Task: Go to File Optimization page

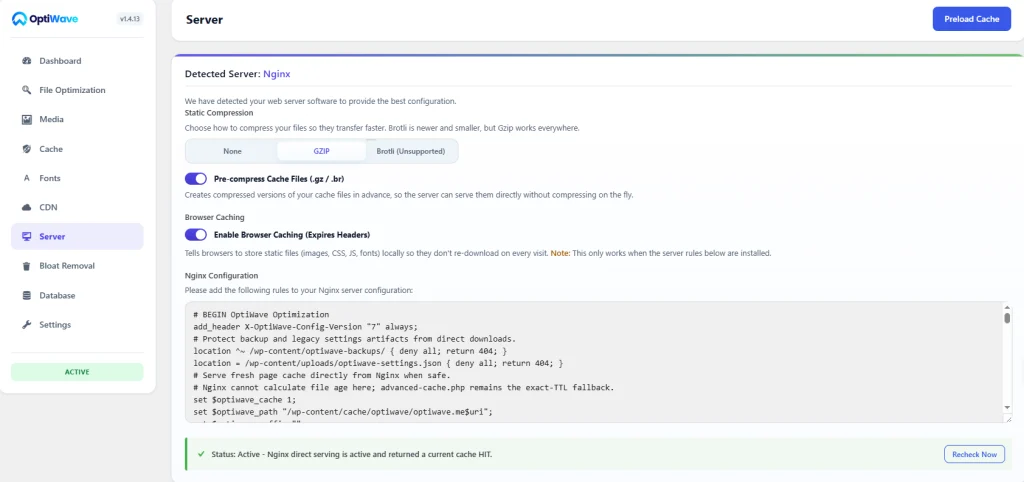Action: point(77,90)
